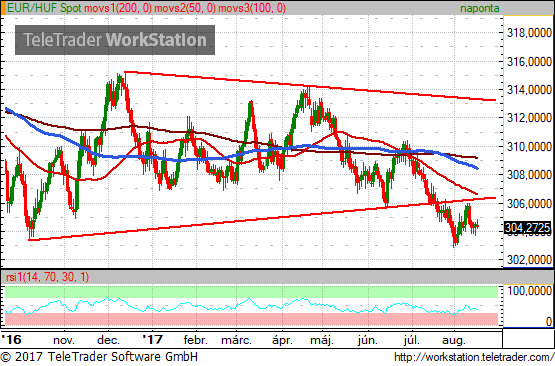Click the copyright TeleTrader Software GmbH text
Image resolution: width=555 pixels, height=366 pixels.
99,357
